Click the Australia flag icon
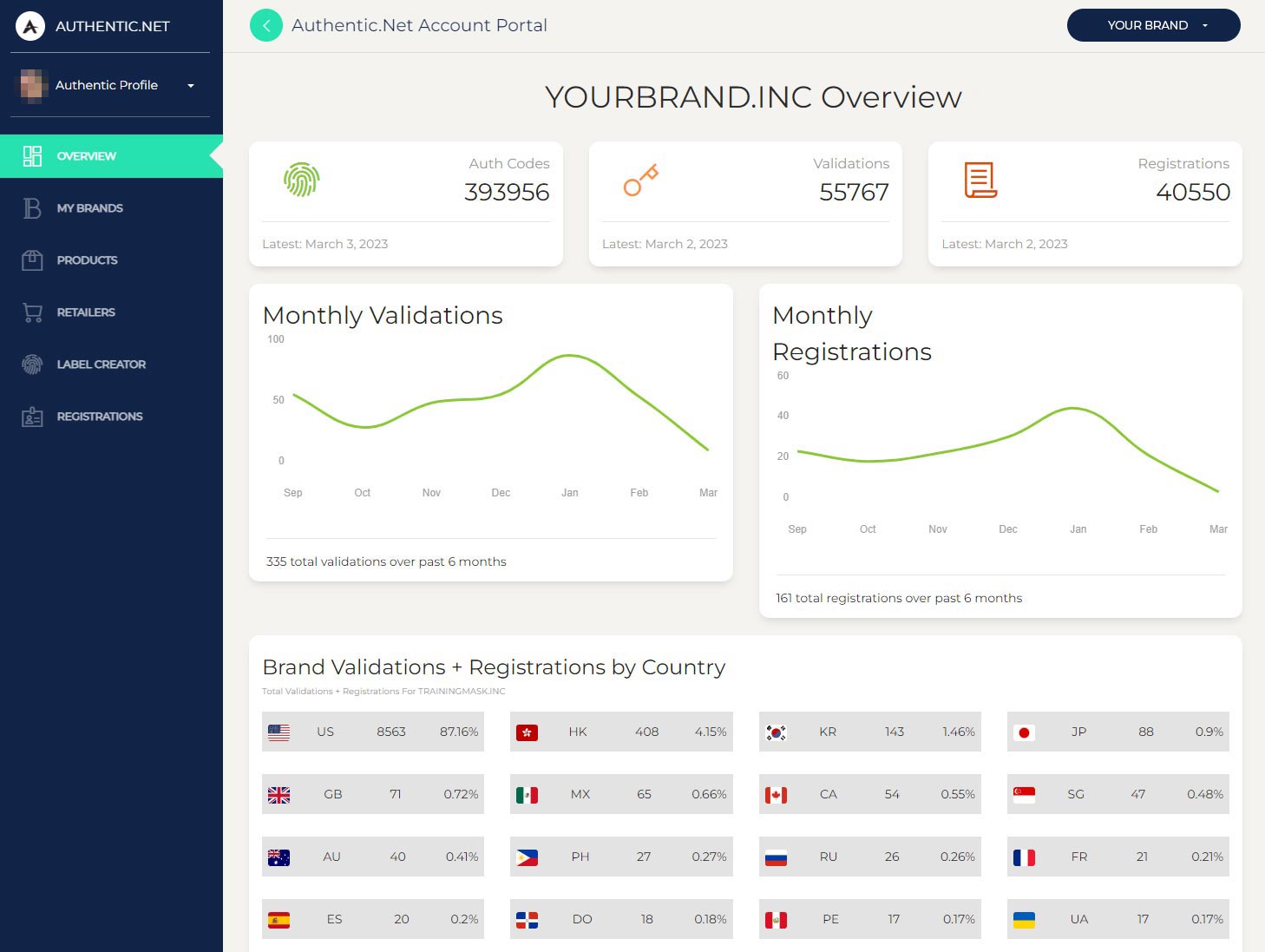 (x=279, y=857)
